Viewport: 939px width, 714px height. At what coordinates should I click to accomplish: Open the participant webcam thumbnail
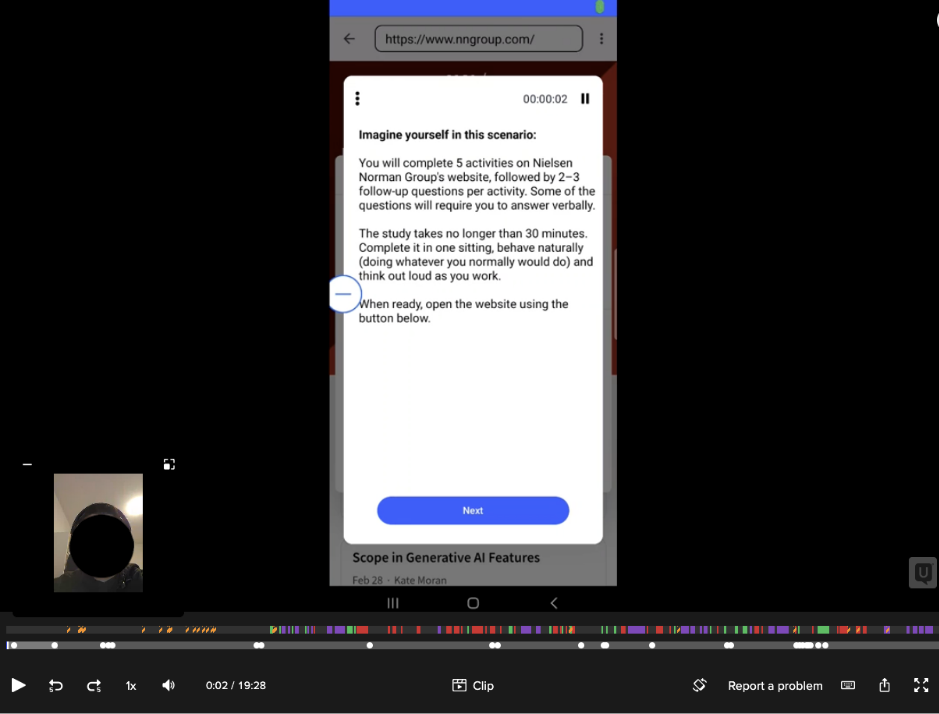tap(98, 533)
